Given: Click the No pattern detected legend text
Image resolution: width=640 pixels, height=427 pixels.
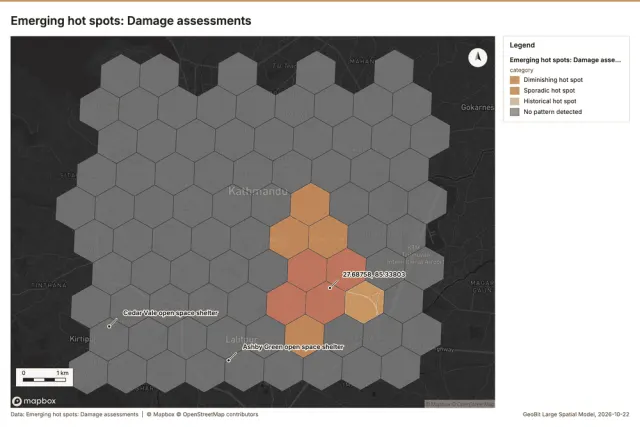Looking at the screenshot, I should click(x=553, y=112).
